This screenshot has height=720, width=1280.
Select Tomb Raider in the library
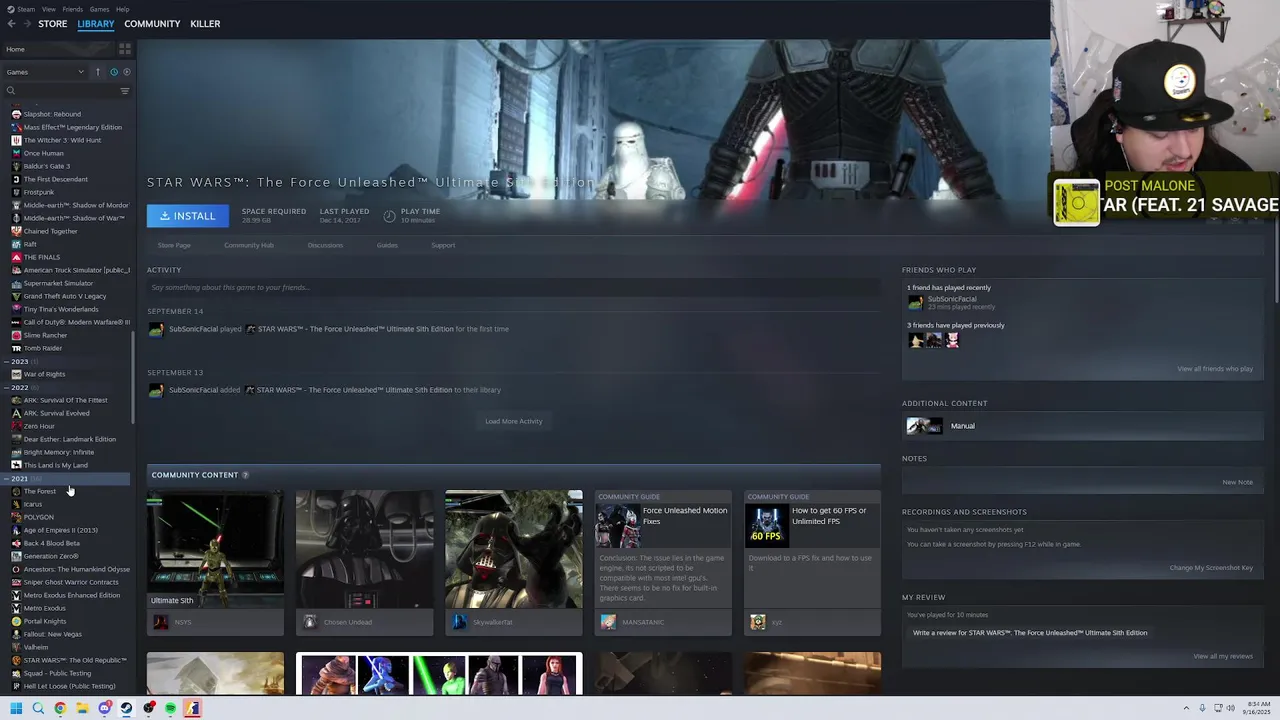click(43, 348)
